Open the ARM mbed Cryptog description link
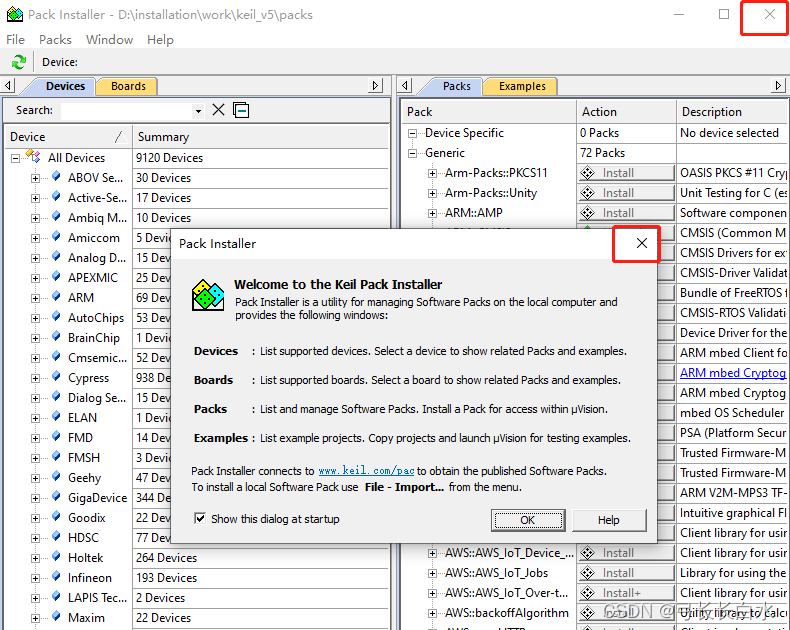Viewport: 790px width, 630px height. pyautogui.click(x=733, y=372)
